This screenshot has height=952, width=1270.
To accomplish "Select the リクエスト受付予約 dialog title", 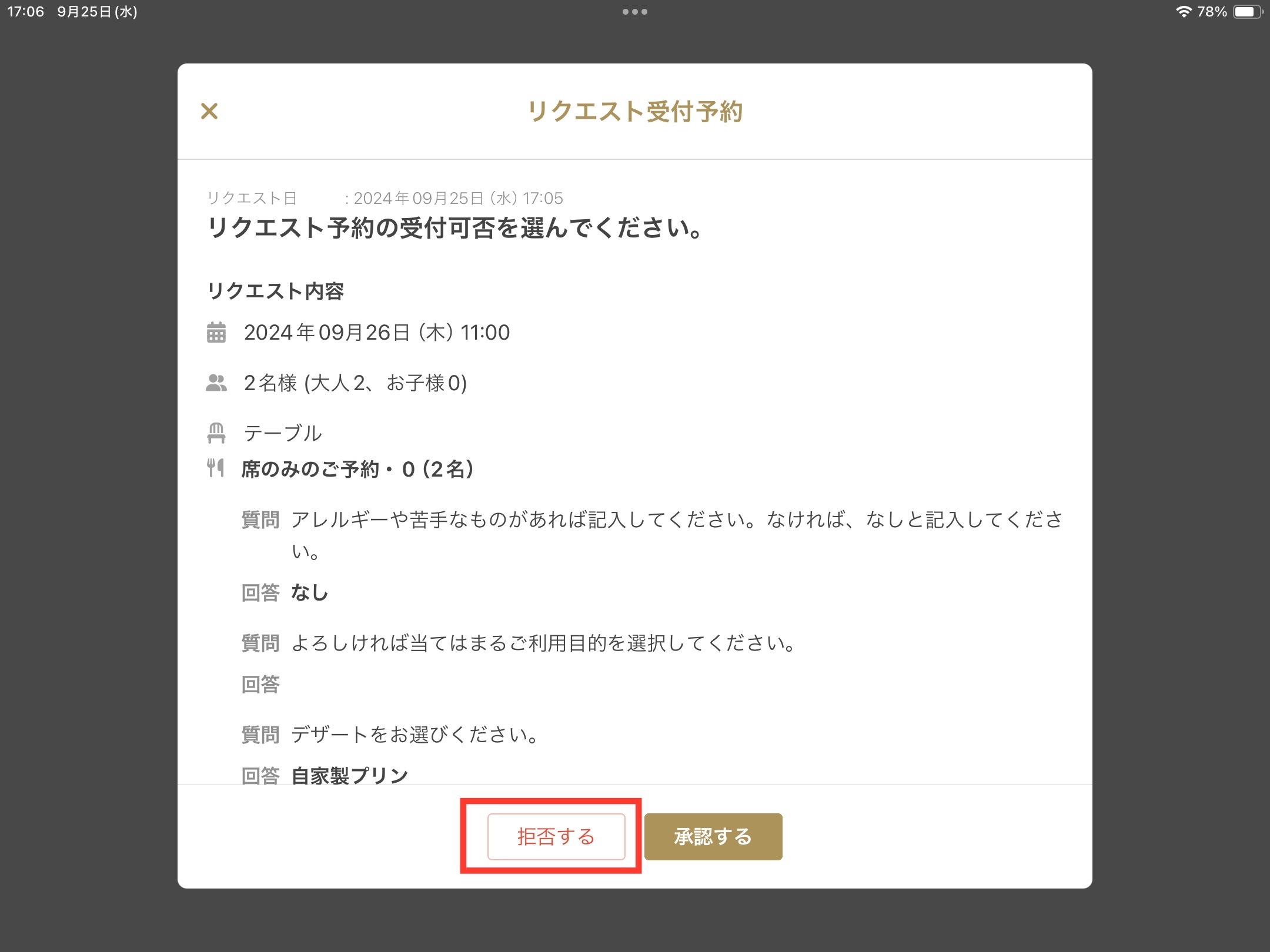I will (x=634, y=111).
